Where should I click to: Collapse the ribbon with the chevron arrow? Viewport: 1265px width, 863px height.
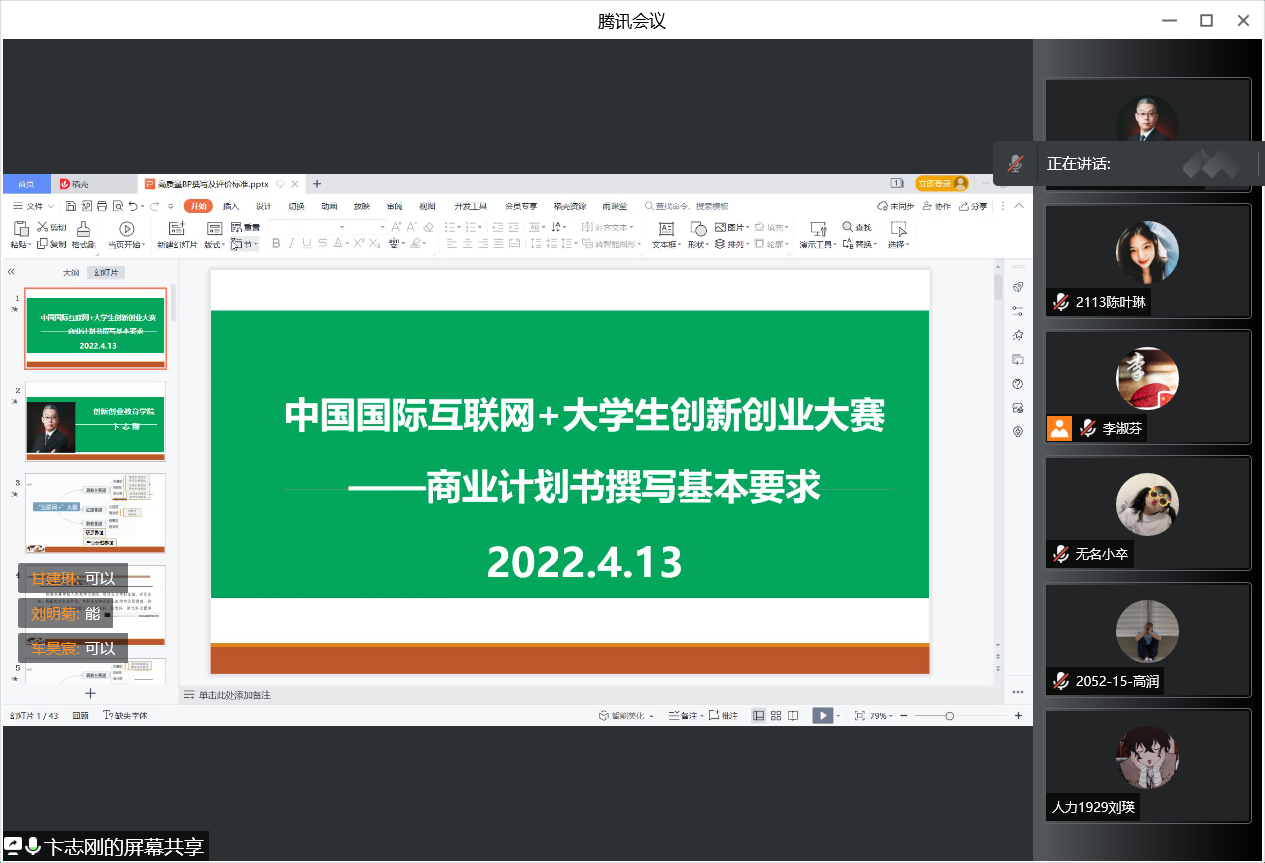1019,206
